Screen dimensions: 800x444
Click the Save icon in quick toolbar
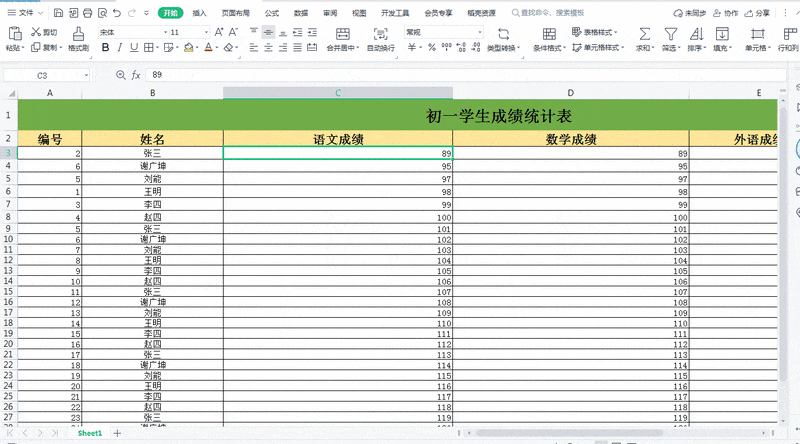[x=58, y=13]
